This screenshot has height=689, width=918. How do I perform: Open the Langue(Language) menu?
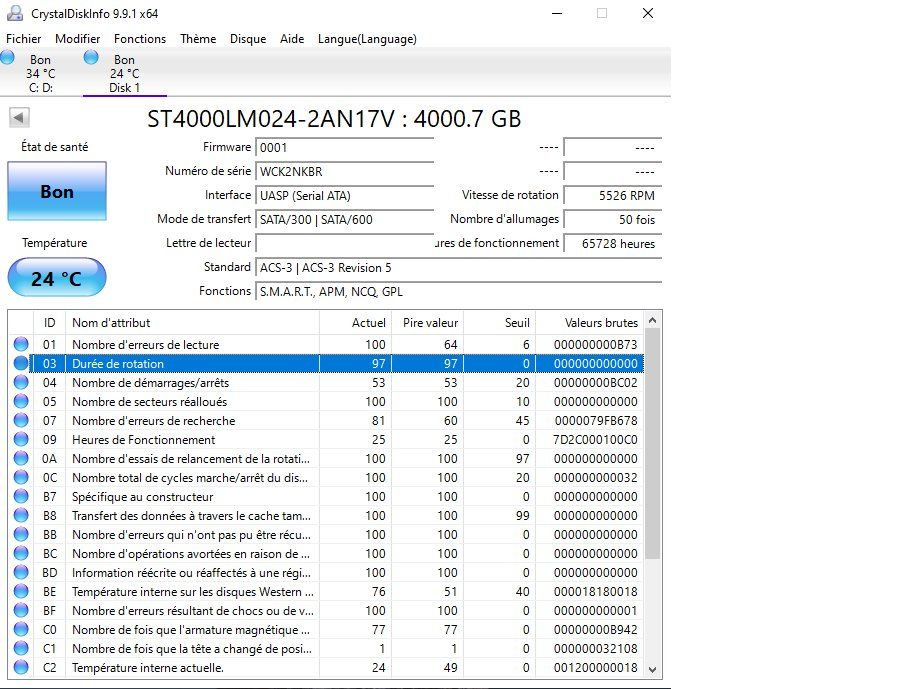point(367,39)
